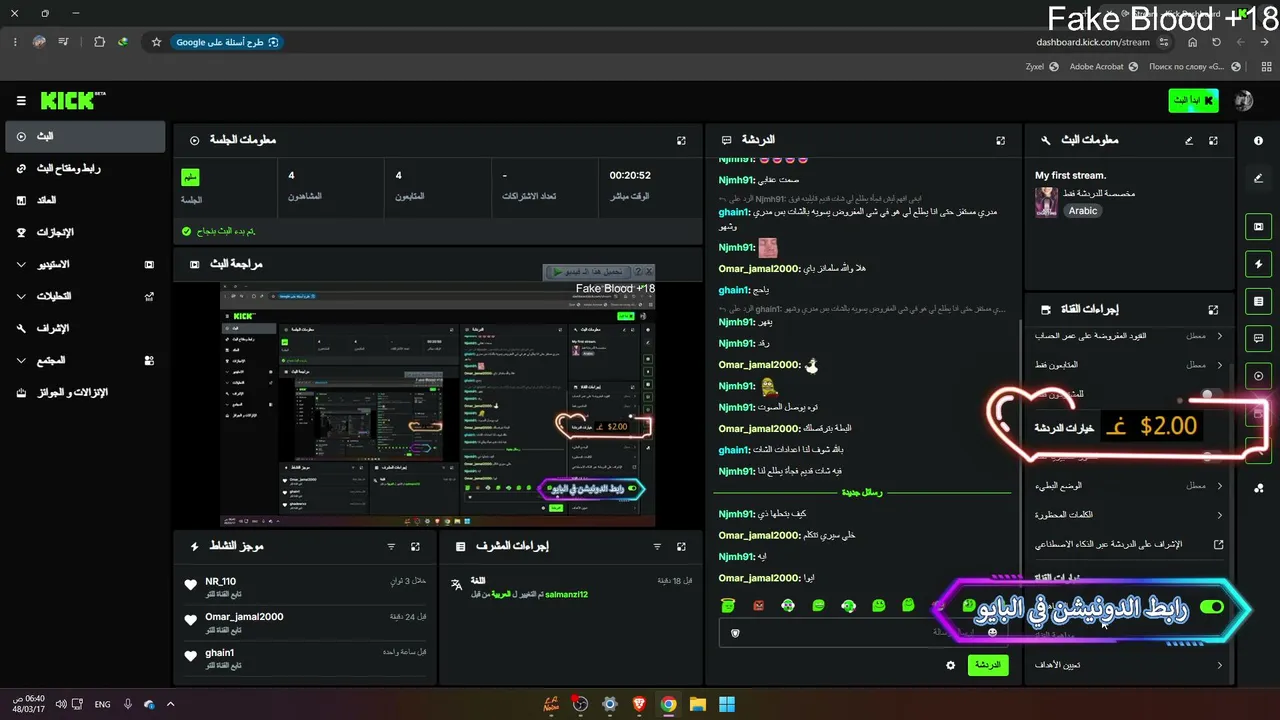This screenshot has height=720, width=1280.
Task: Pick the red angry emote in chat
Action: 759,605
